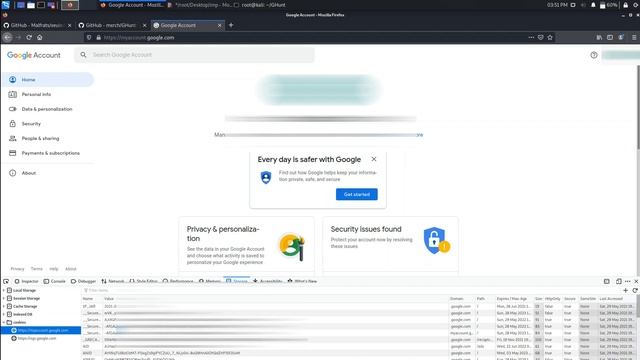Open the Security issues found card
The image size is (640, 360).
click(x=390, y=246)
